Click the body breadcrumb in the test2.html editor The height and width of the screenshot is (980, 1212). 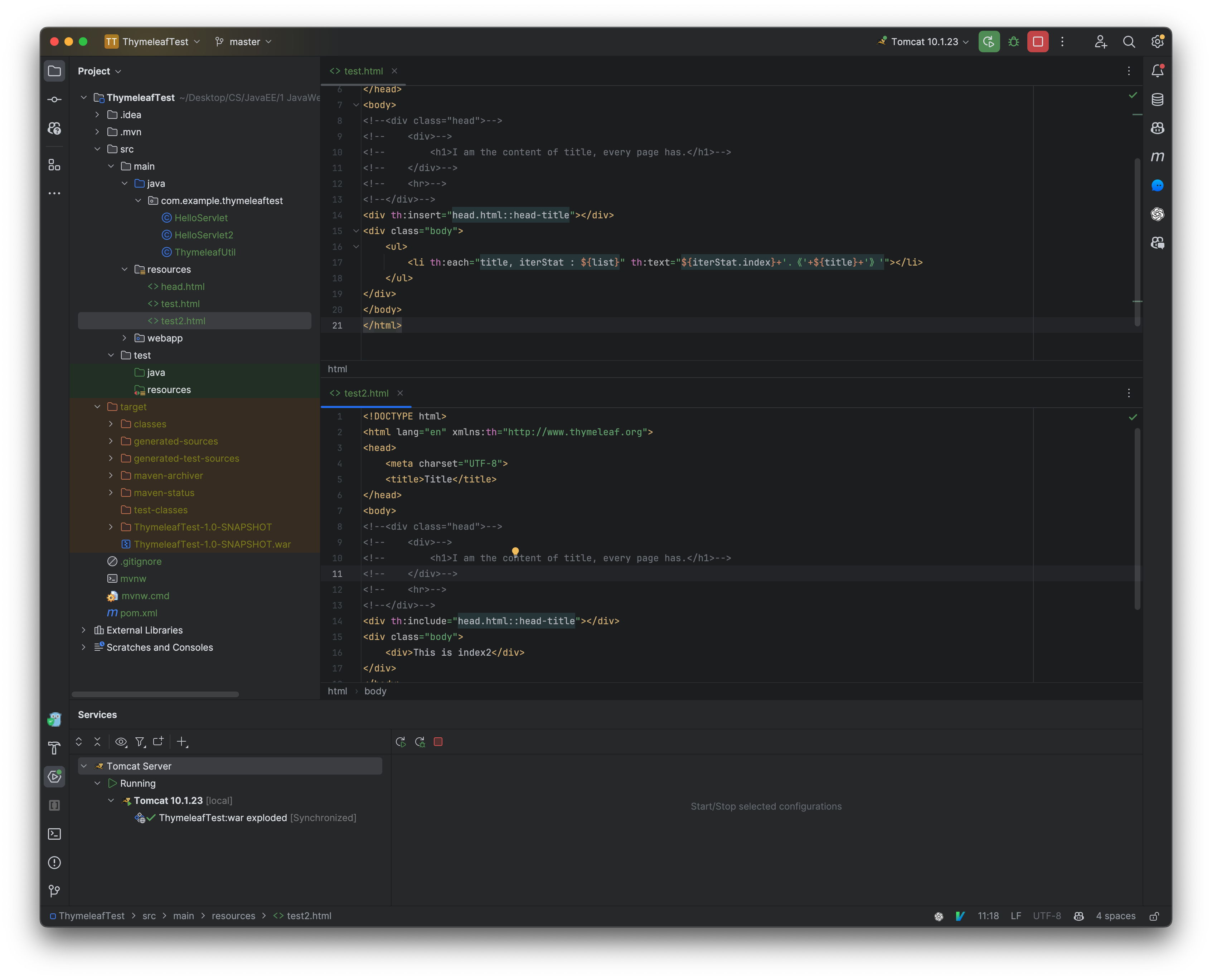[375, 691]
